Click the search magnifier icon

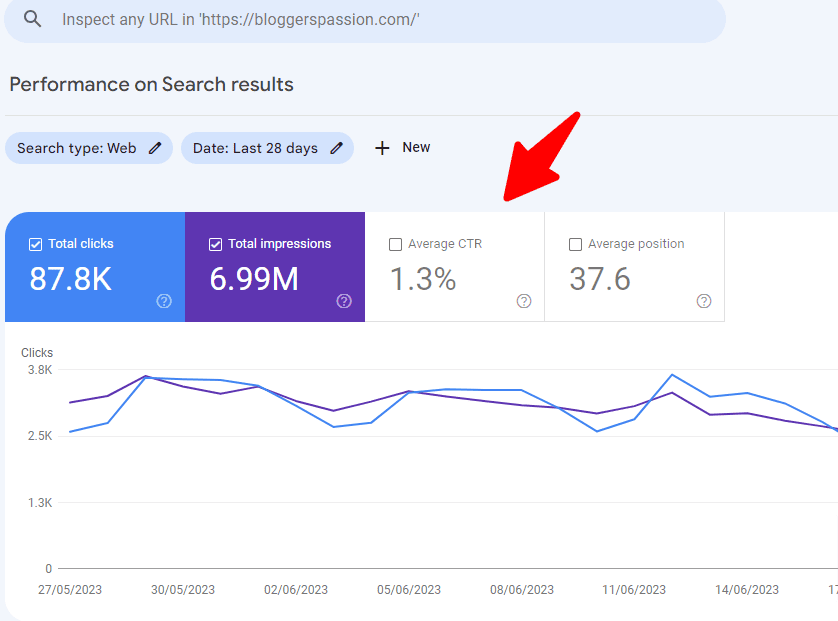[x=33, y=19]
